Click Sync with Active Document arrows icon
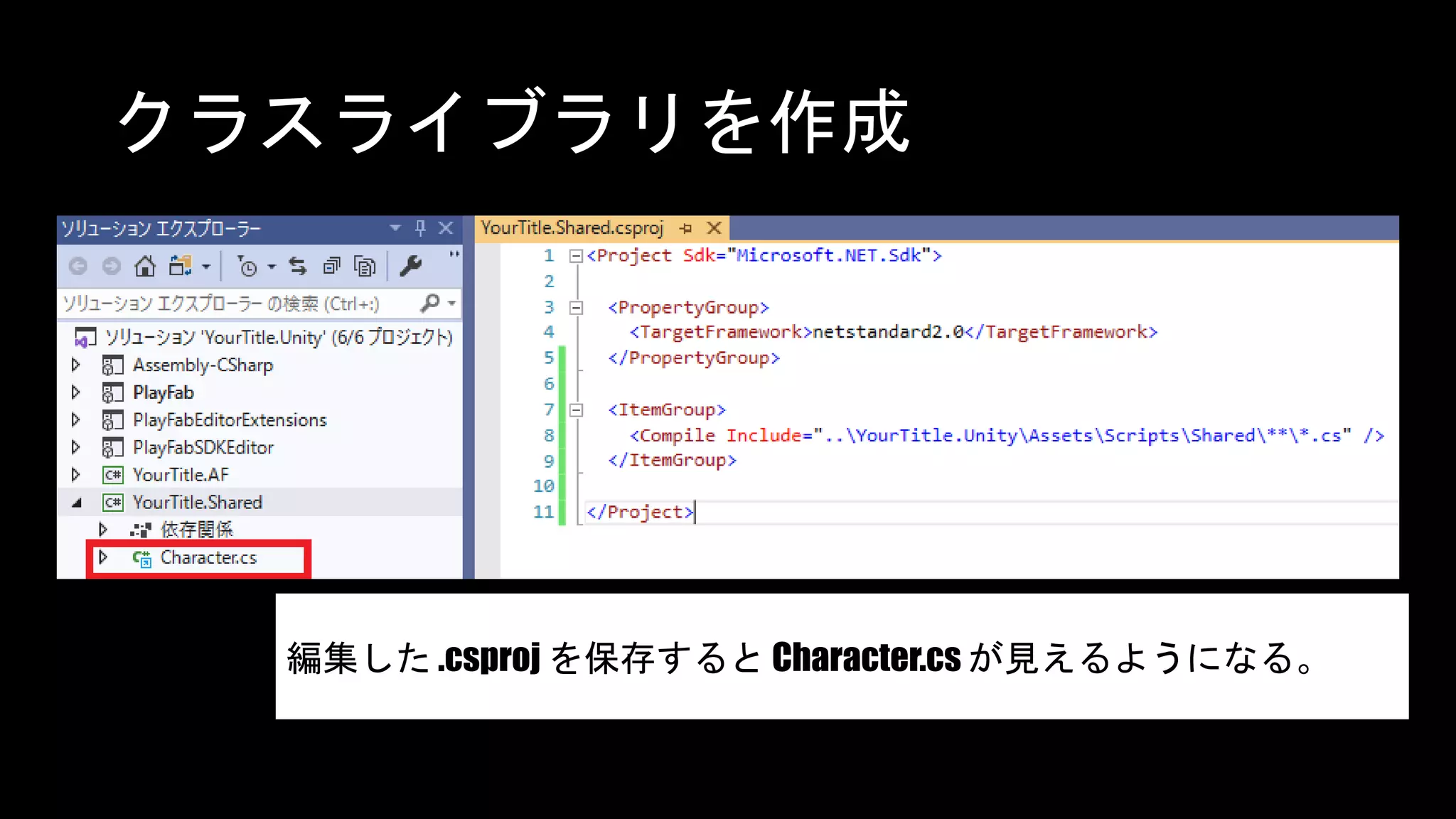 tap(298, 266)
